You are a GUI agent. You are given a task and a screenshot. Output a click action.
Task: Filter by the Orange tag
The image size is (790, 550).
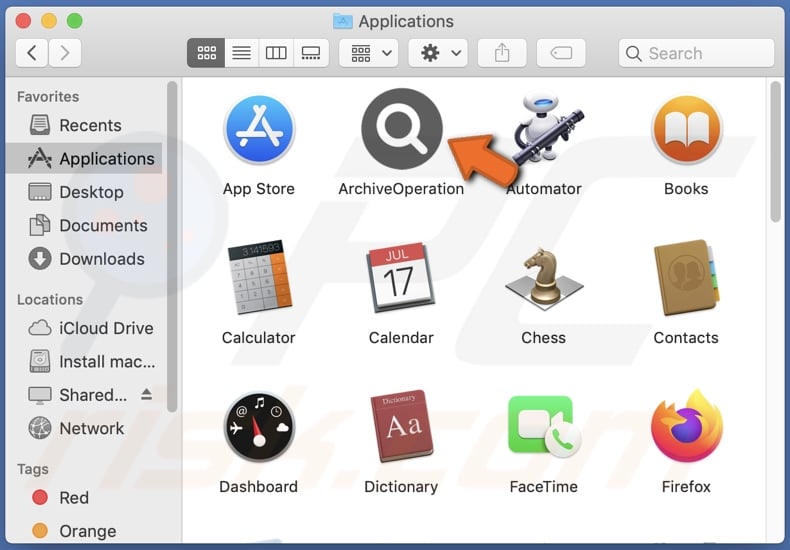[84, 531]
